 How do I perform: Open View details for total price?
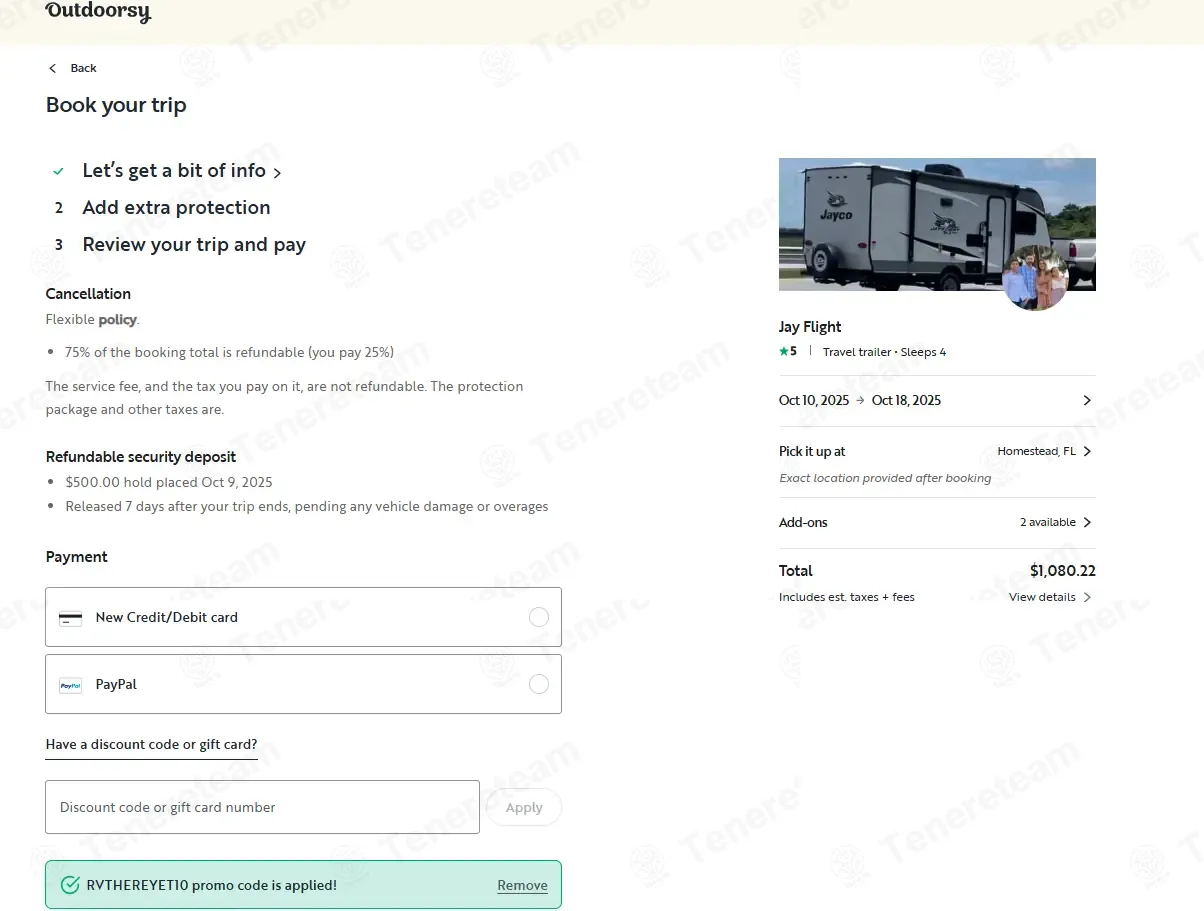1049,597
